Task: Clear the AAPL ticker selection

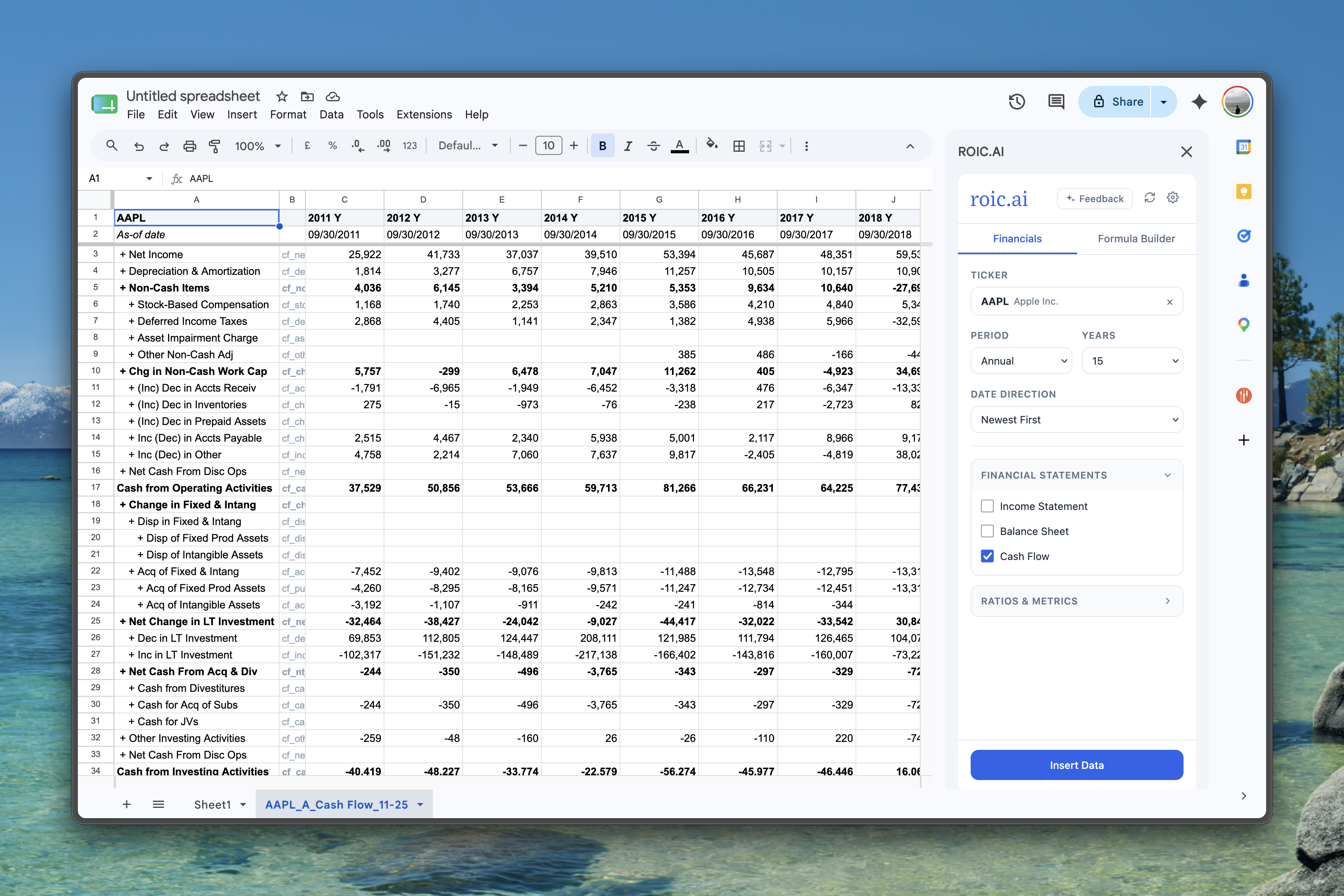Action: (x=1170, y=302)
